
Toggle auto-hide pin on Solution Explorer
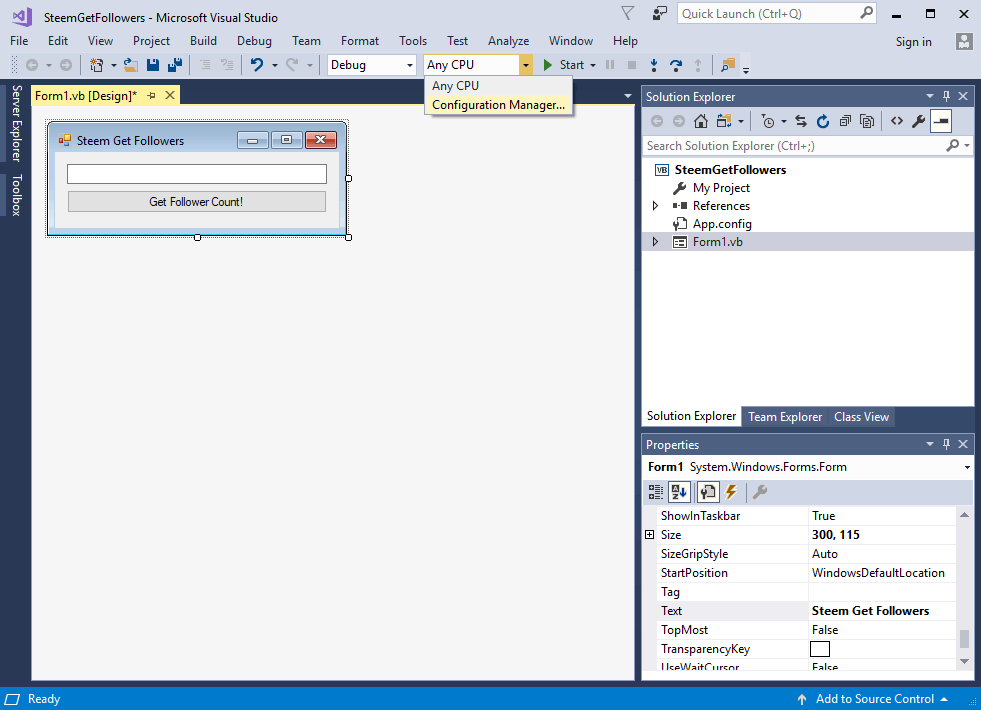click(x=946, y=96)
